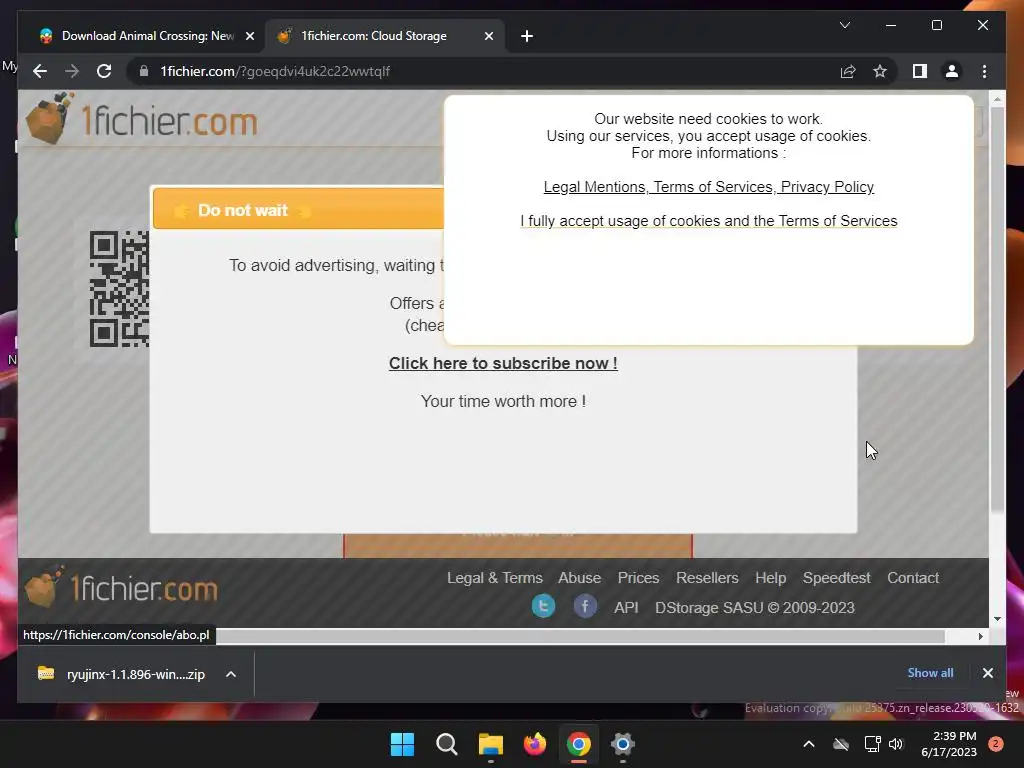Open a new browser tab
1024x768 pixels.
(527, 36)
